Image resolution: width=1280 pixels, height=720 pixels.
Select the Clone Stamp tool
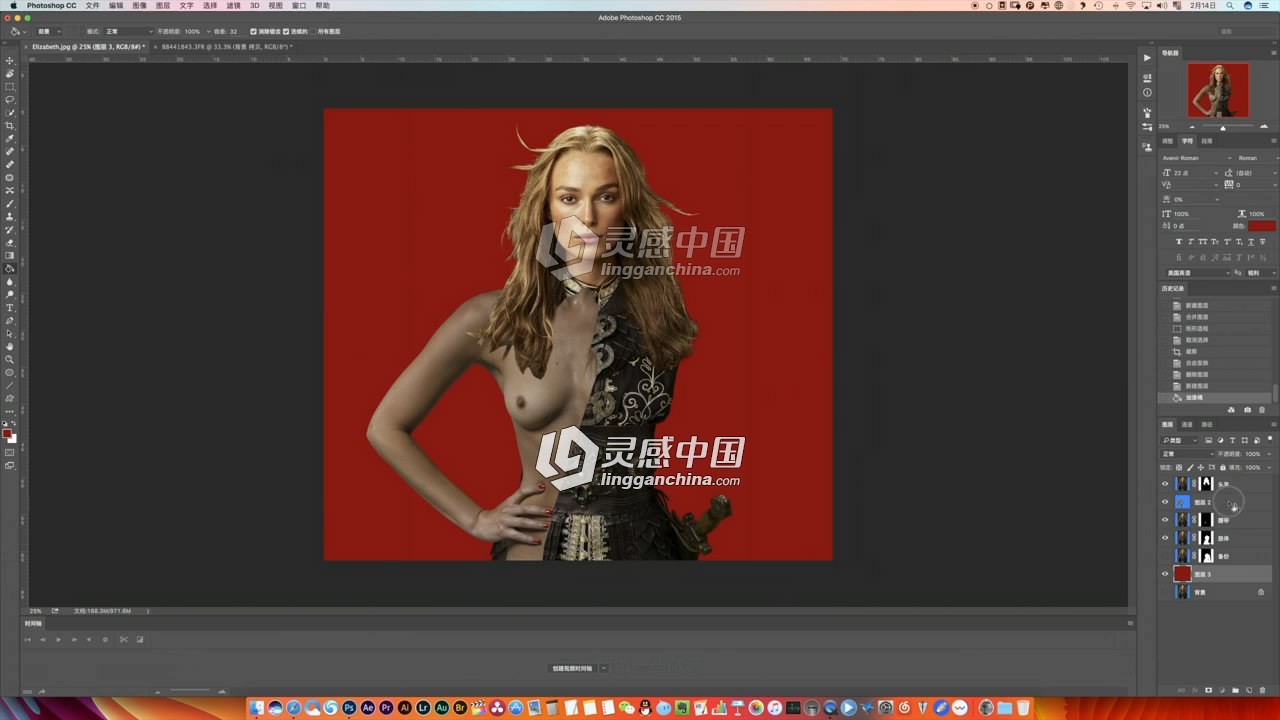tap(10, 216)
